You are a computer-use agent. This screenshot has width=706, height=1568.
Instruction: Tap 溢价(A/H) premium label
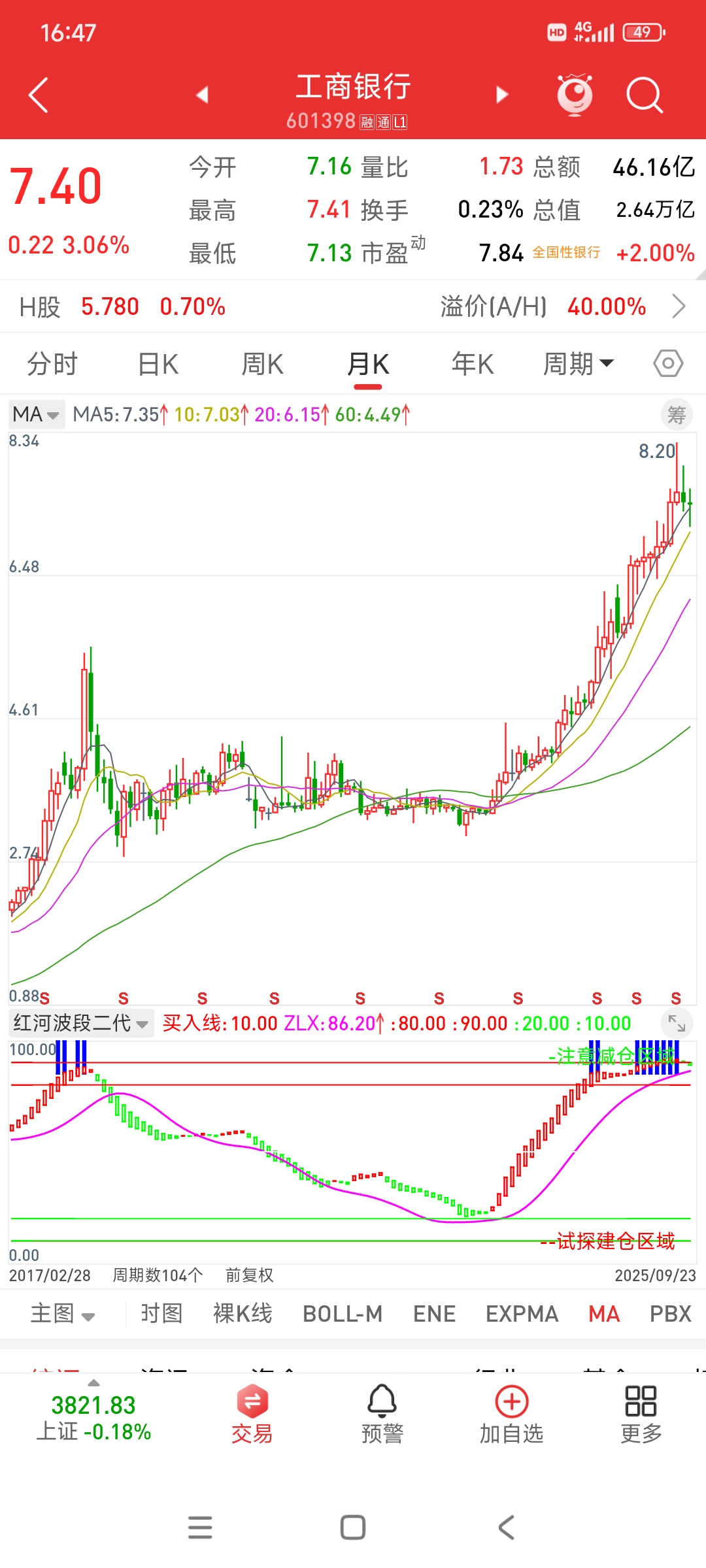point(494,306)
